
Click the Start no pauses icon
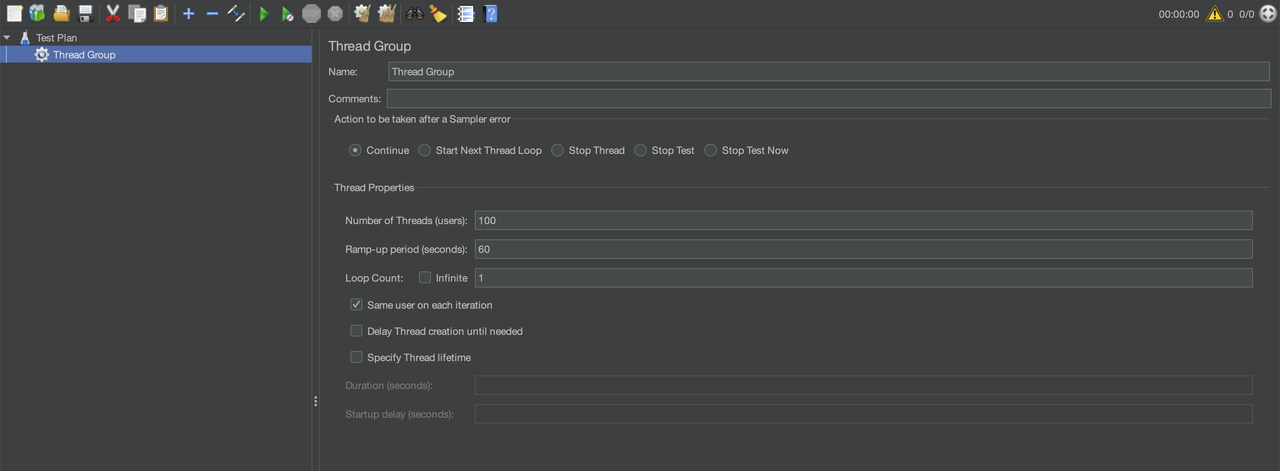287,14
